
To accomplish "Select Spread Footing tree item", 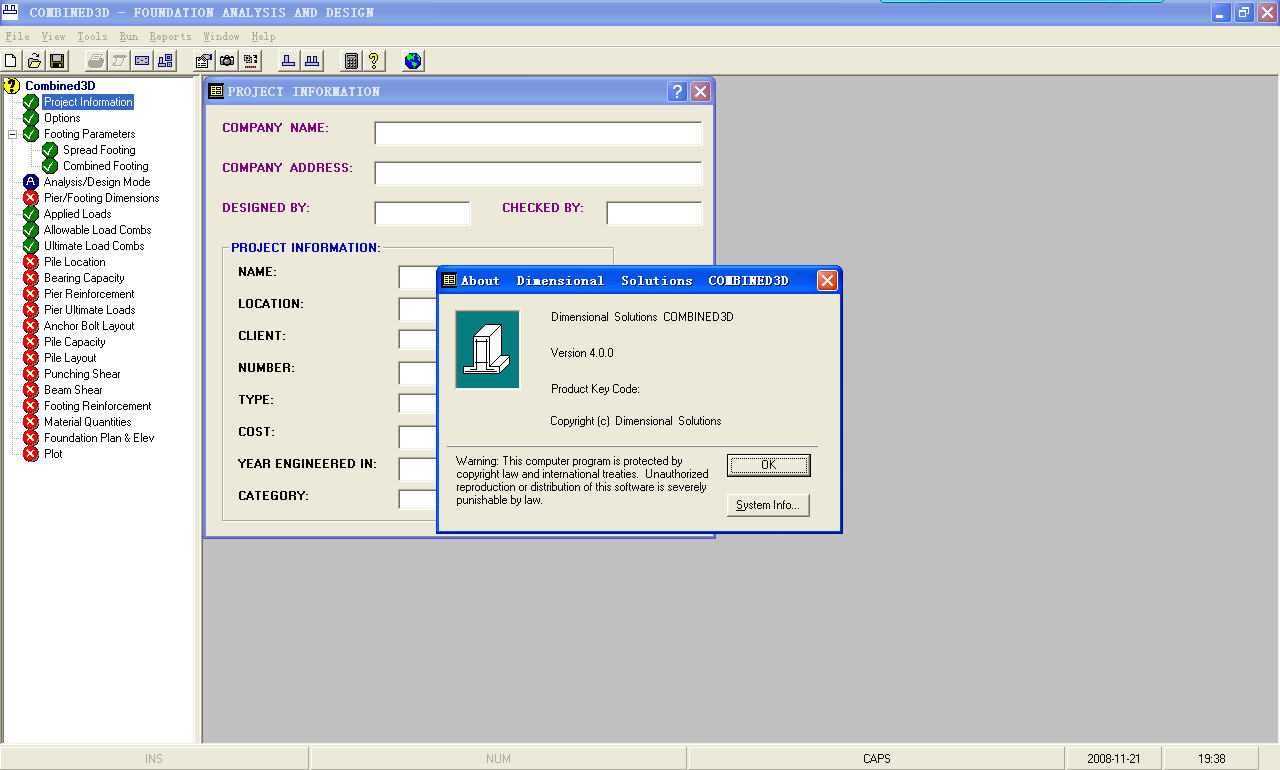I will pyautogui.click(x=99, y=150).
